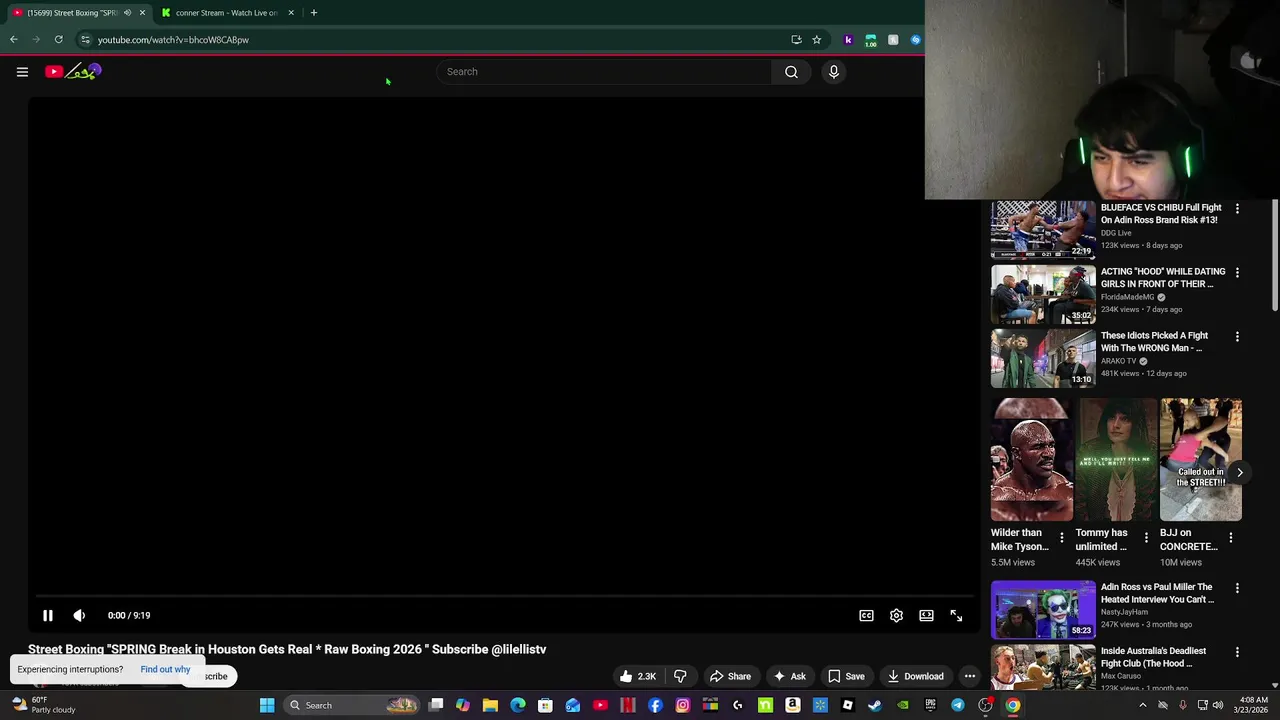The width and height of the screenshot is (1280, 720).
Task: Click the search magnifier button
Action: [x=791, y=71]
